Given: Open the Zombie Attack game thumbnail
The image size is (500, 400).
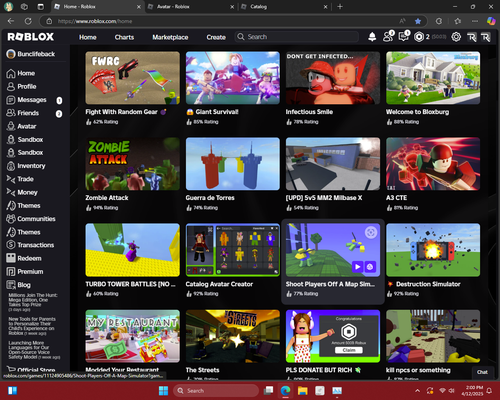Looking at the screenshot, I should click(x=132, y=164).
